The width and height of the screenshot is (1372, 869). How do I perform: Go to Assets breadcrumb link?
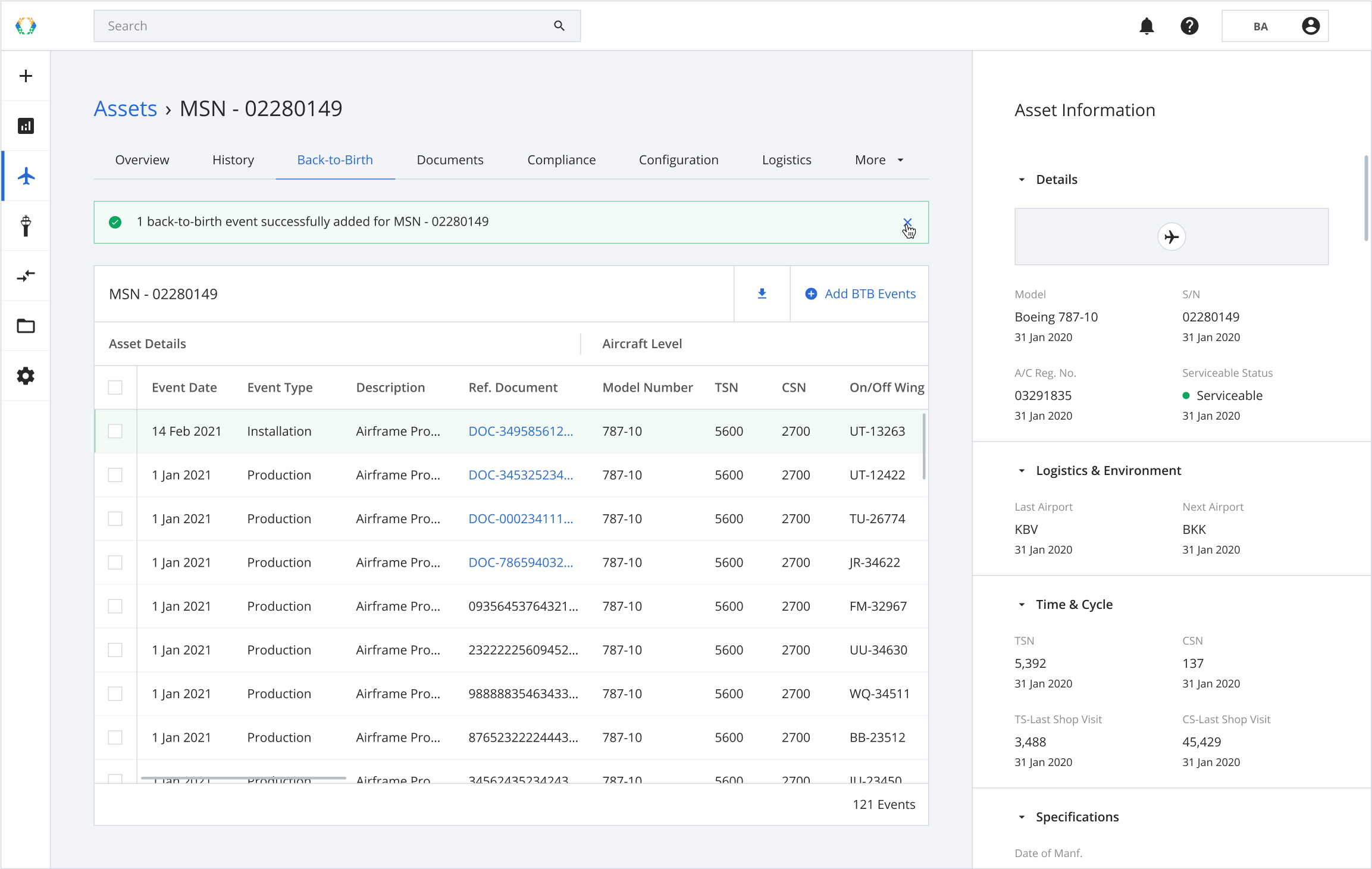click(x=126, y=108)
